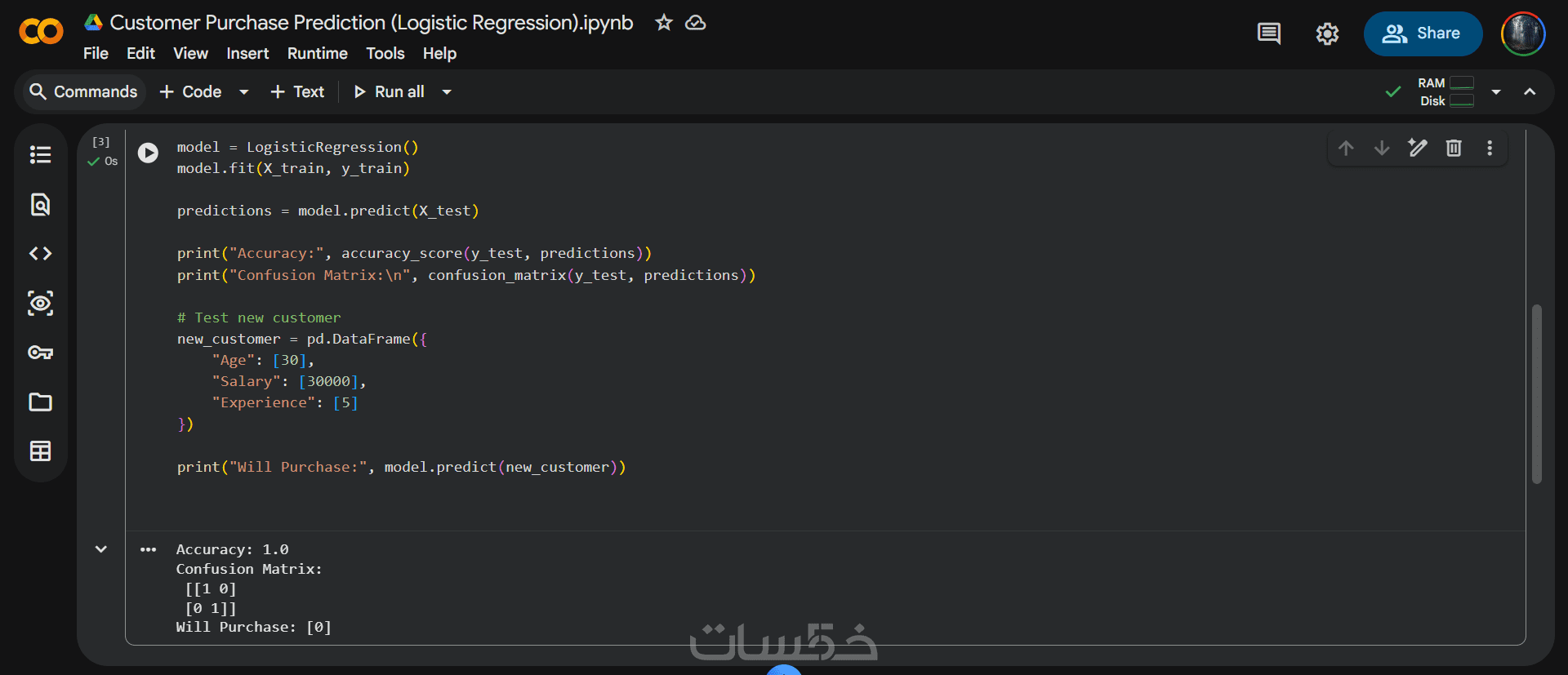Click the Share button
The image size is (1568, 675).
tap(1422, 33)
